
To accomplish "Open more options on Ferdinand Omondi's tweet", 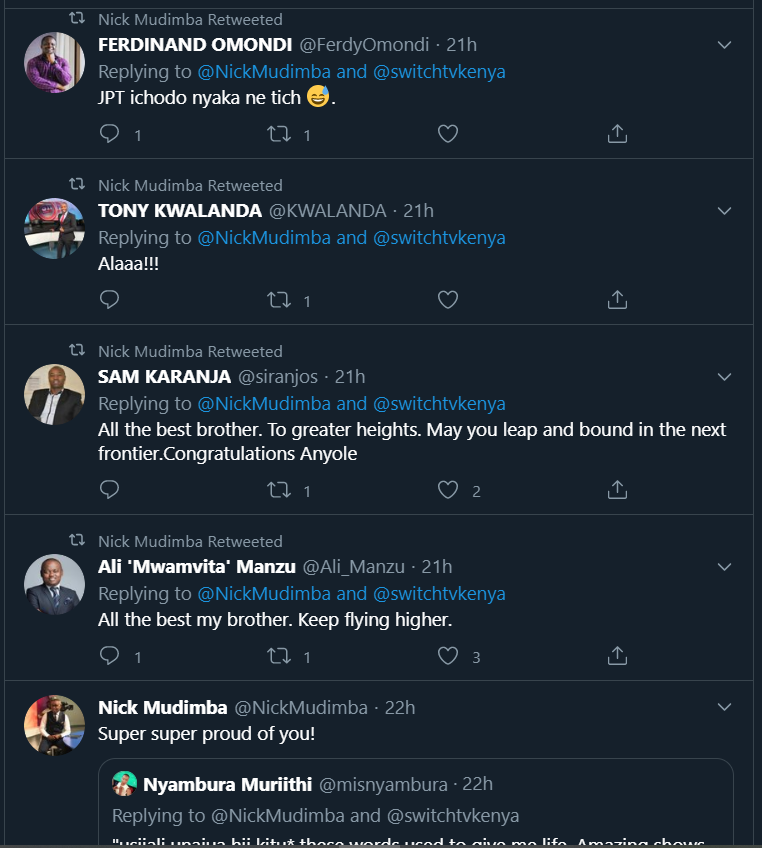I will (x=725, y=45).
